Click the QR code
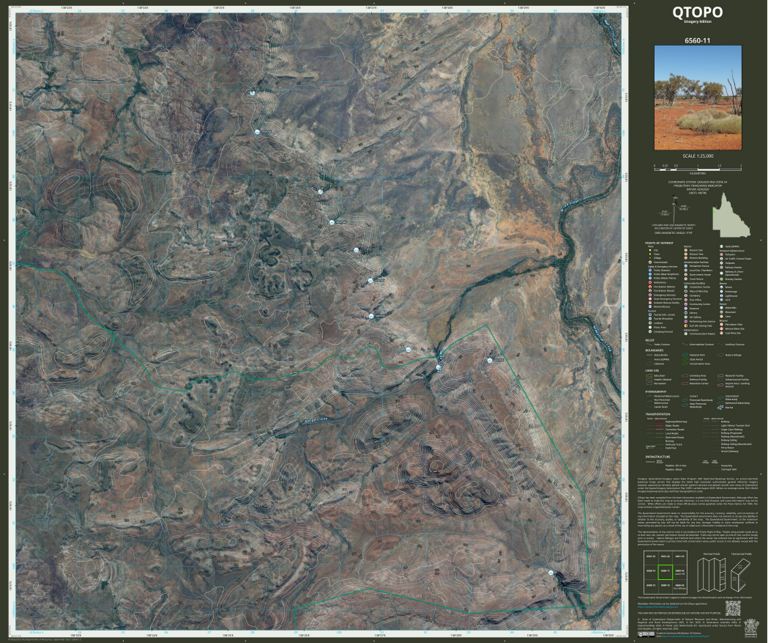 pos(733,608)
